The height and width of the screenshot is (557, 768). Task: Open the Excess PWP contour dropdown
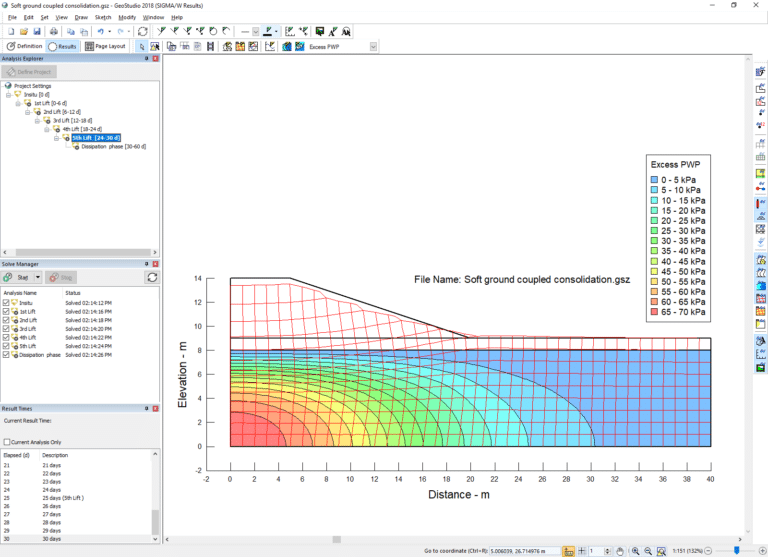(374, 46)
